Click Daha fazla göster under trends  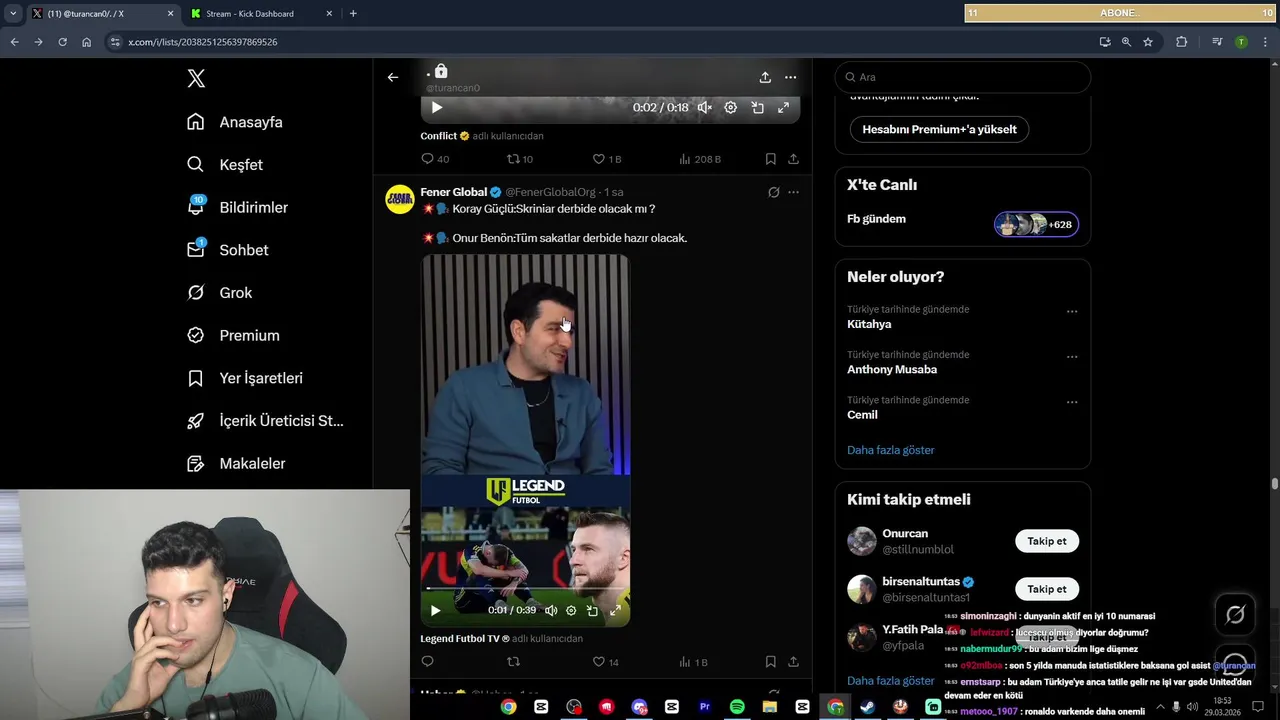(x=891, y=450)
